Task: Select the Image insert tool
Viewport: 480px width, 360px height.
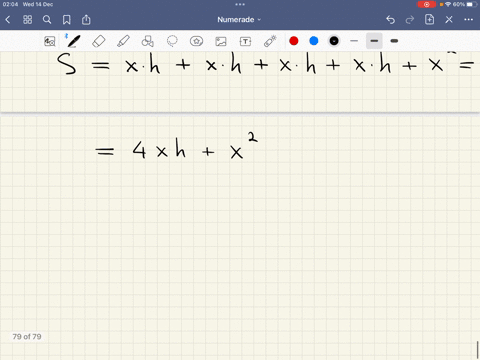Action: [x=221, y=41]
